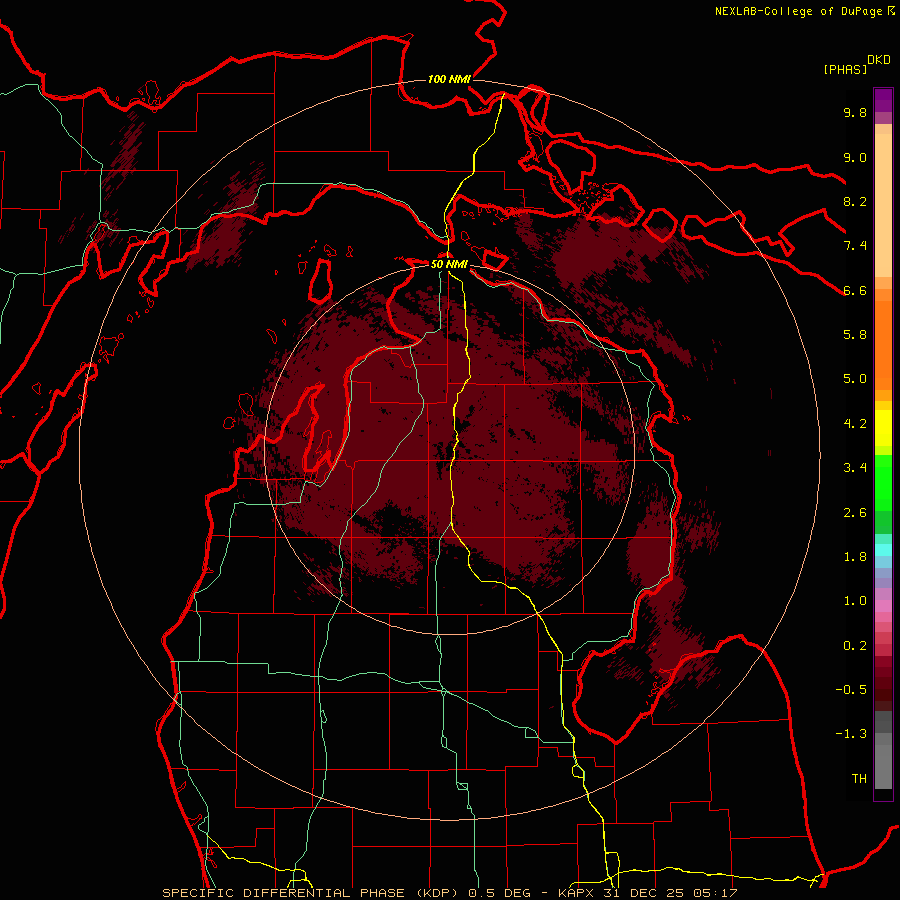Image resolution: width=900 pixels, height=900 pixels.
Task: Click the 0.2 value on color scale
Action: (855, 645)
